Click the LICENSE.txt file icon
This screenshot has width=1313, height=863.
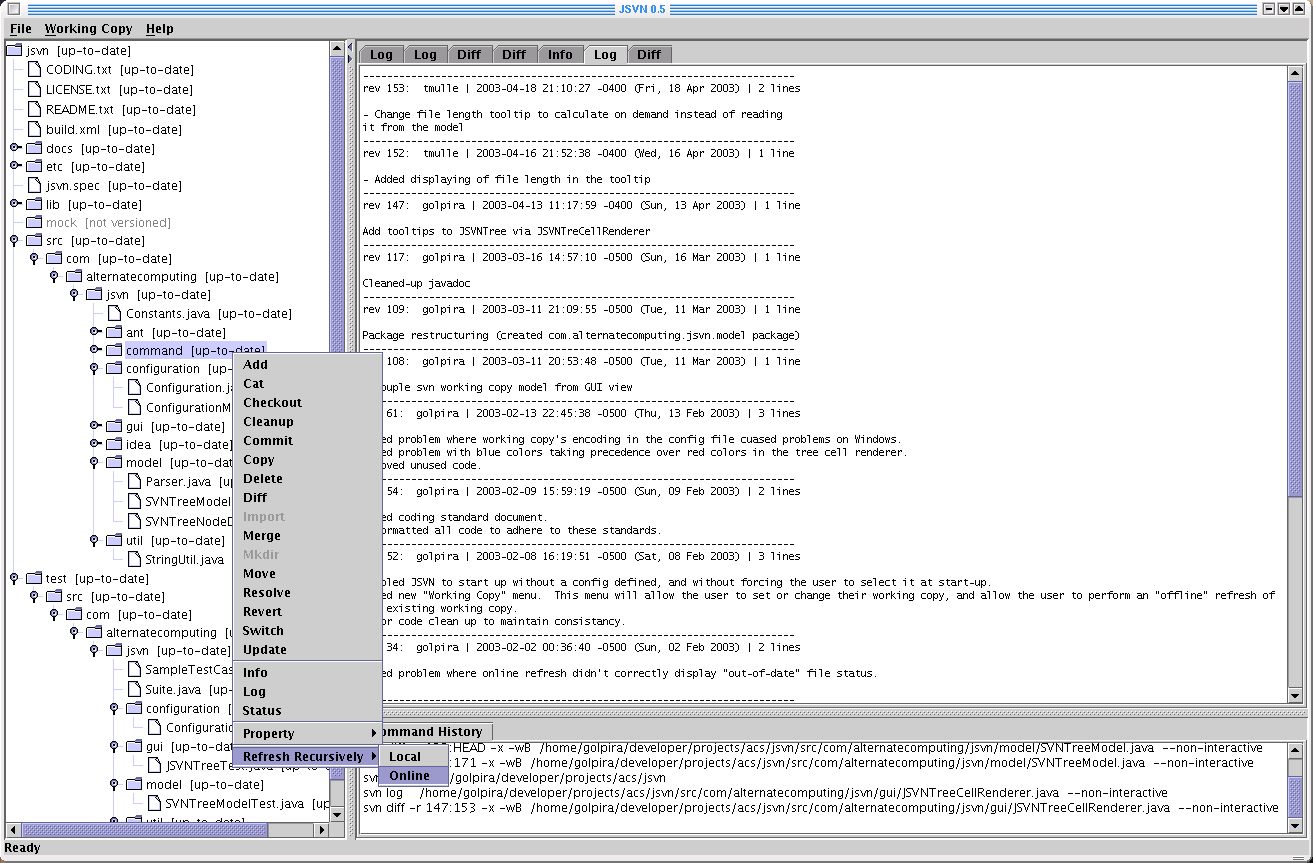(34, 89)
